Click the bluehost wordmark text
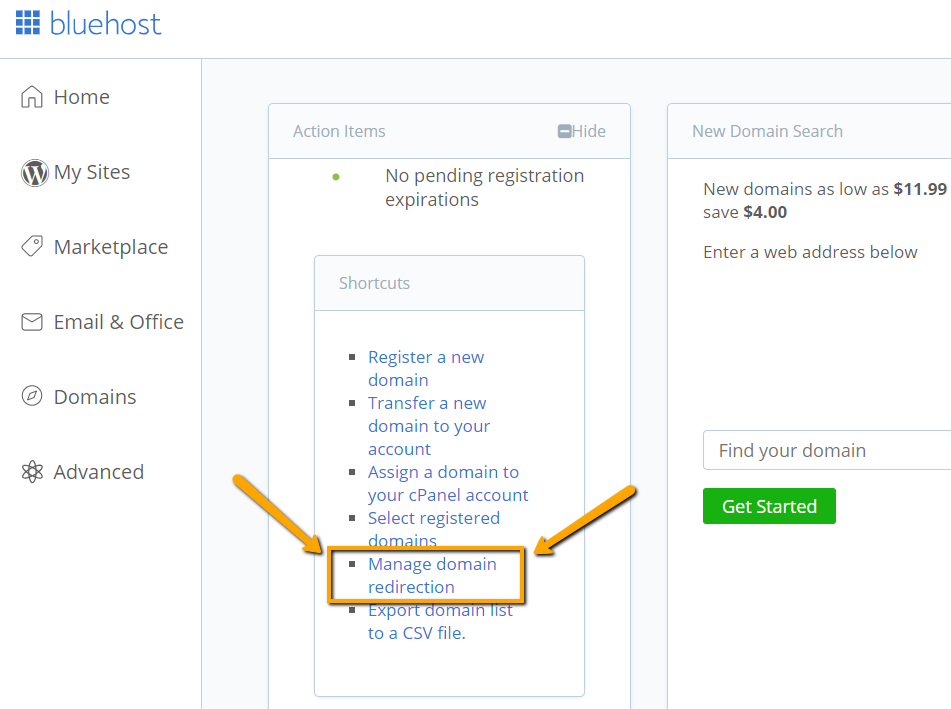Screen dimensions: 951x709 pyautogui.click(x=105, y=23)
